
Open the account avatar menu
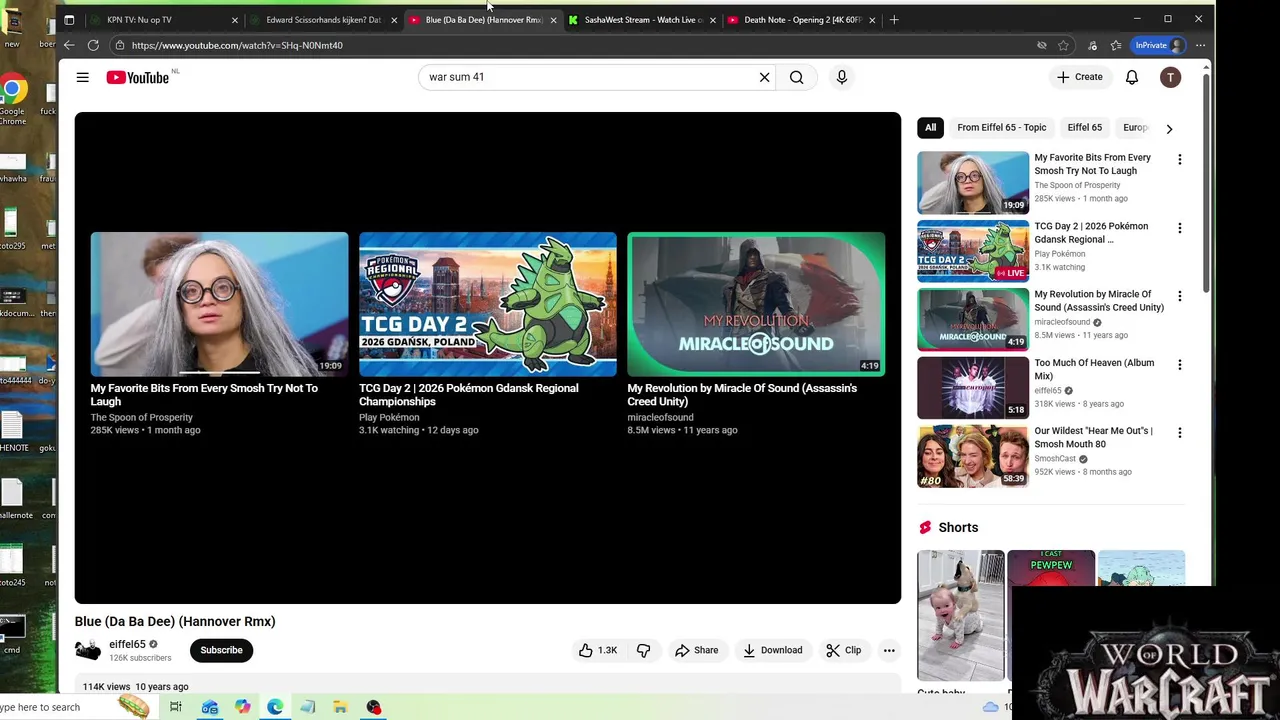tap(1170, 77)
